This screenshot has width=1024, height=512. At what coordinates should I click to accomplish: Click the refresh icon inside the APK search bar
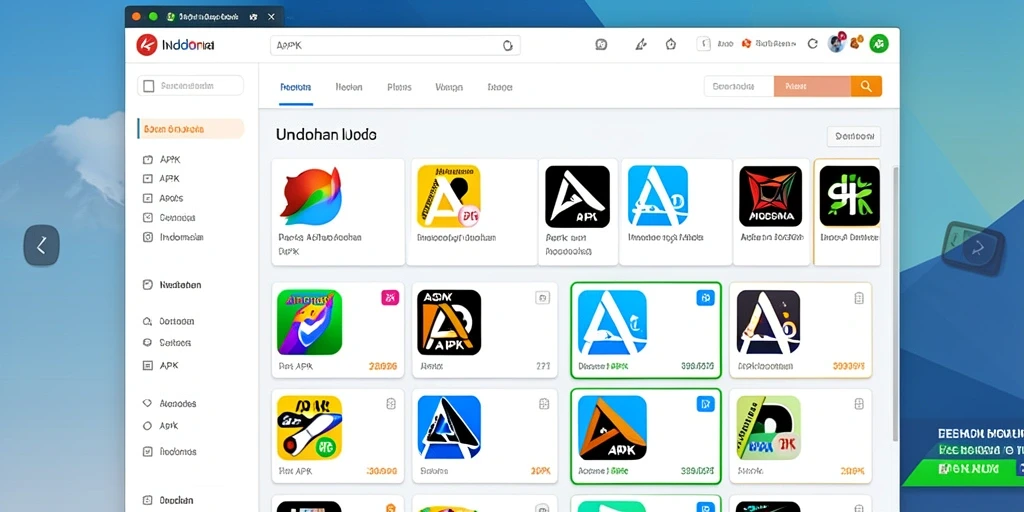(507, 45)
